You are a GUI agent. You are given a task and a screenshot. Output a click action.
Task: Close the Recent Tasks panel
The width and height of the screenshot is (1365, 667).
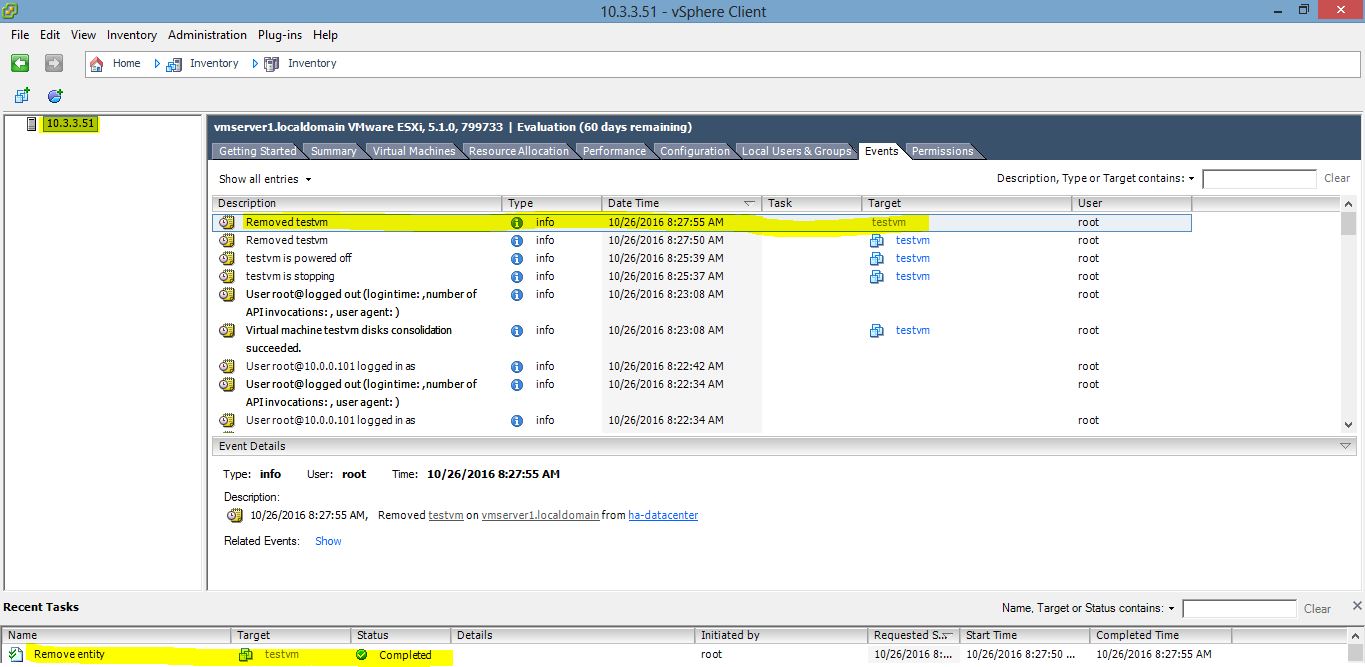[x=1356, y=605]
